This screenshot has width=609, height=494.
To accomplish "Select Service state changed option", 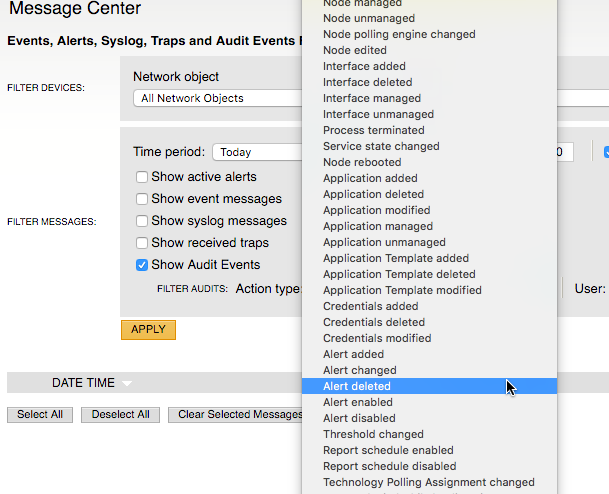I will click(x=429, y=146).
